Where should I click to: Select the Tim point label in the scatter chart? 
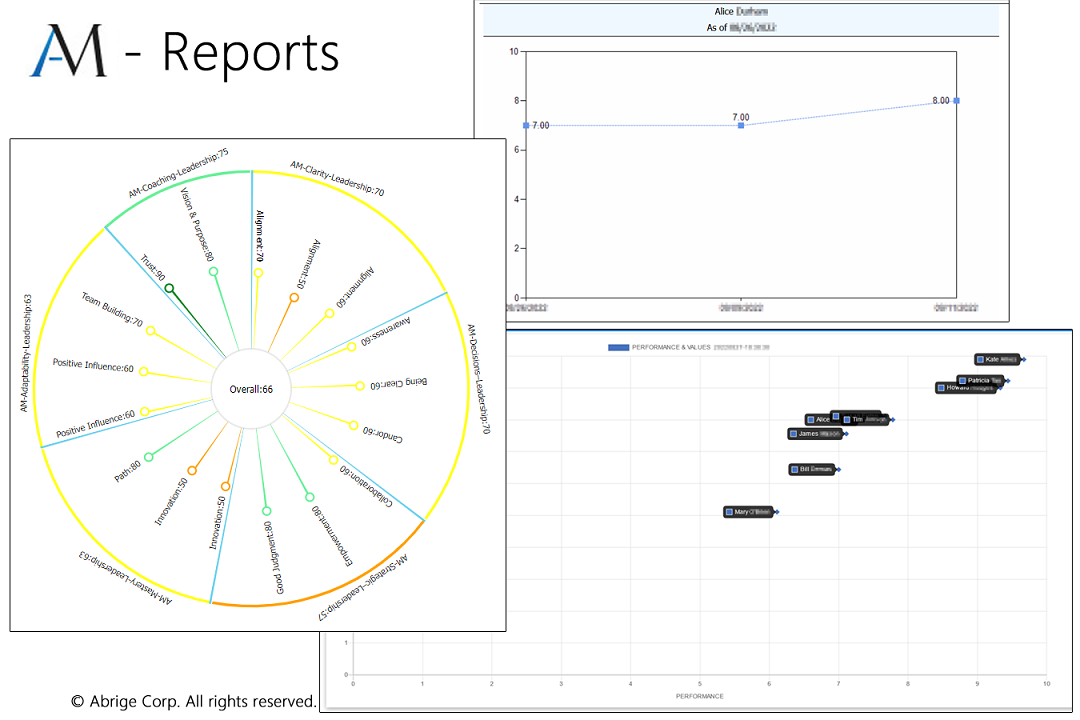866,419
